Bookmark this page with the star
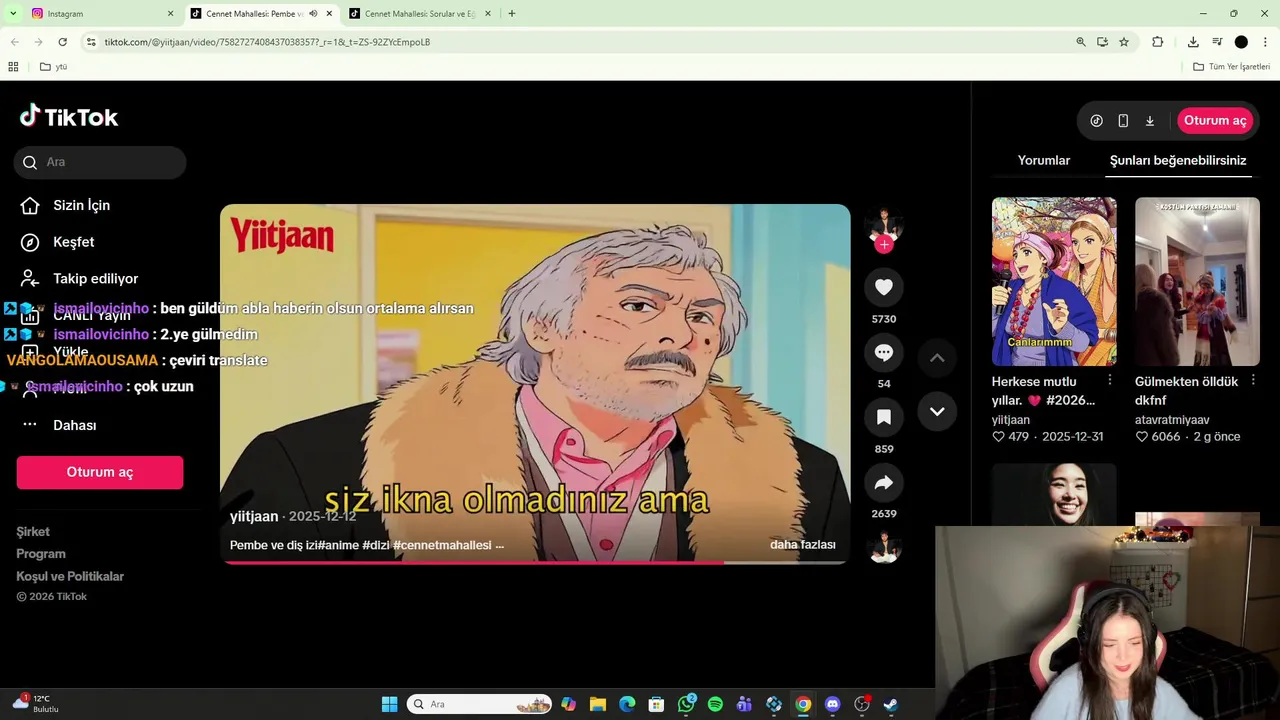 [x=1124, y=42]
